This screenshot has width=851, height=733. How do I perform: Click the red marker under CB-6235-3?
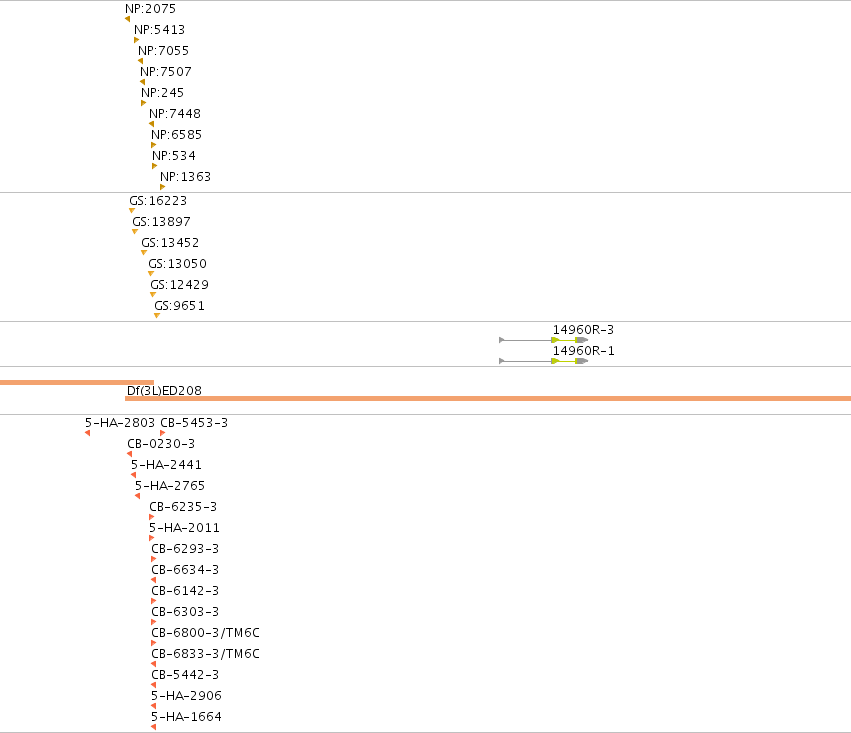pyautogui.click(x=151, y=517)
